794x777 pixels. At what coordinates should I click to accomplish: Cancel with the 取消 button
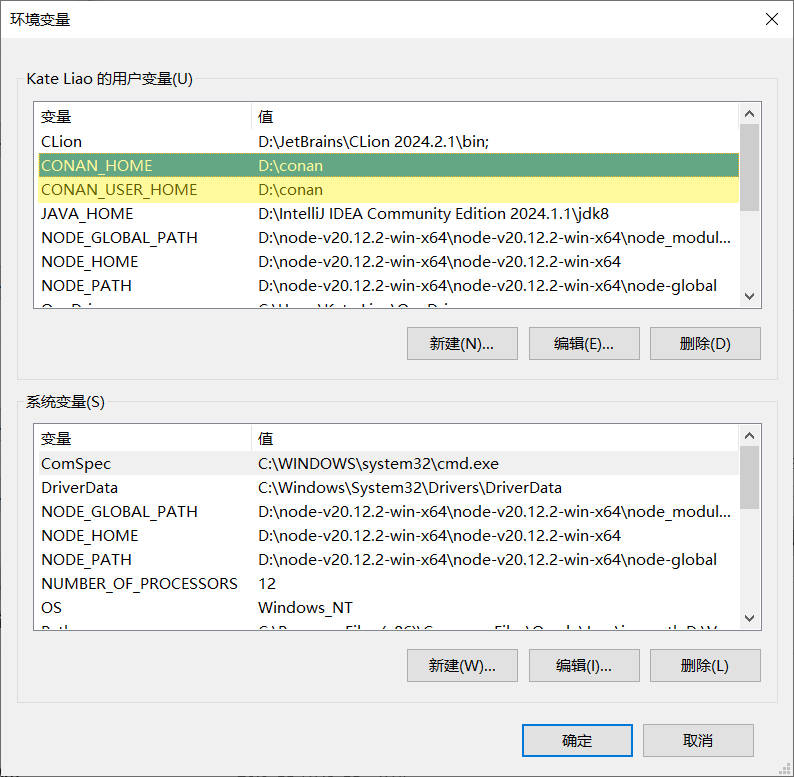697,740
